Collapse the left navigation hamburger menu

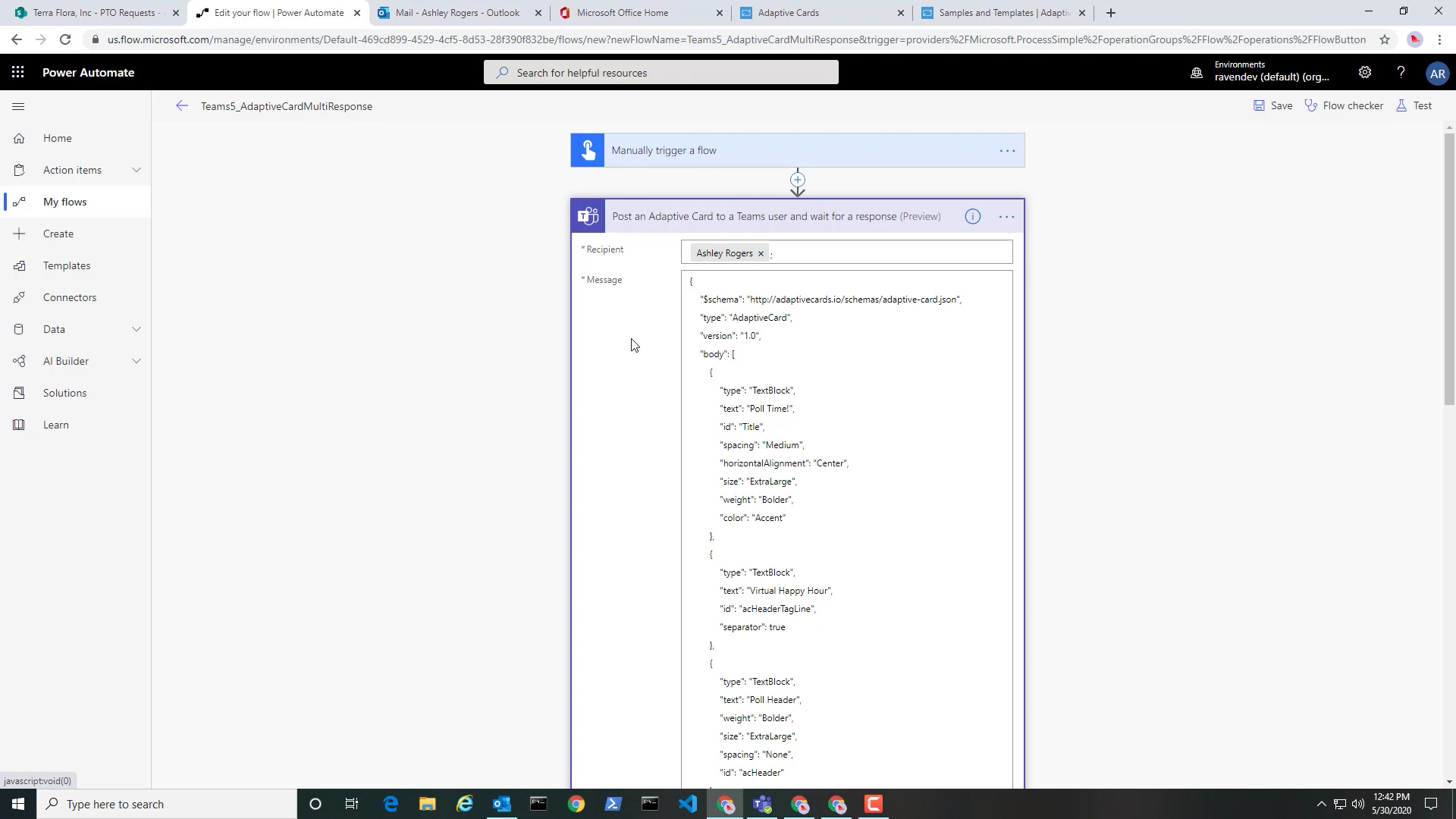(x=19, y=106)
